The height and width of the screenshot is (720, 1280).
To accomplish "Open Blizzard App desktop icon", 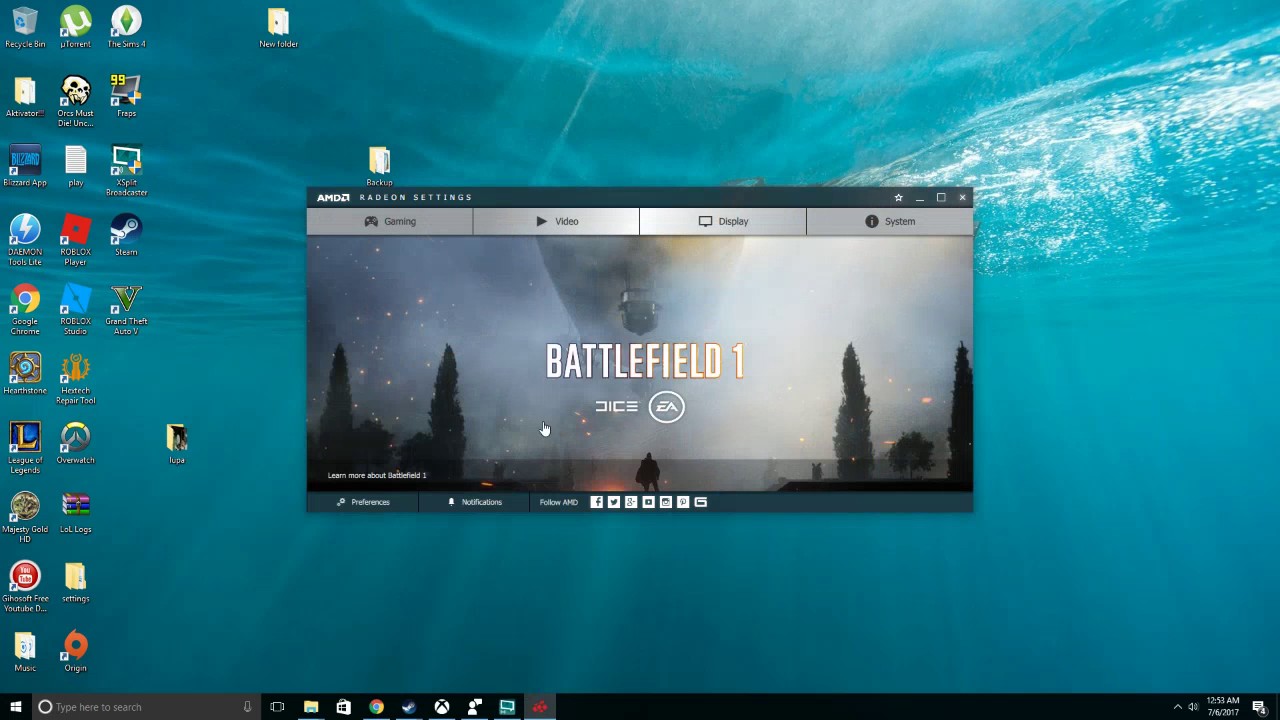I will pyautogui.click(x=25, y=166).
